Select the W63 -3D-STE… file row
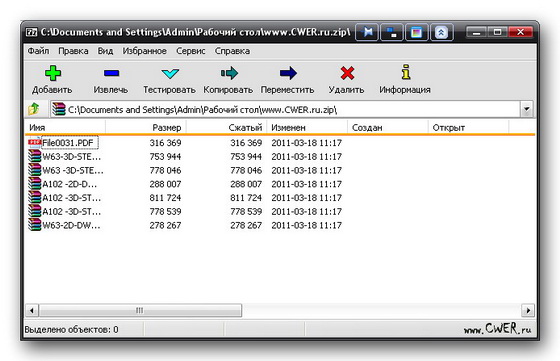Viewport: 560px width, 361px height. [73, 170]
